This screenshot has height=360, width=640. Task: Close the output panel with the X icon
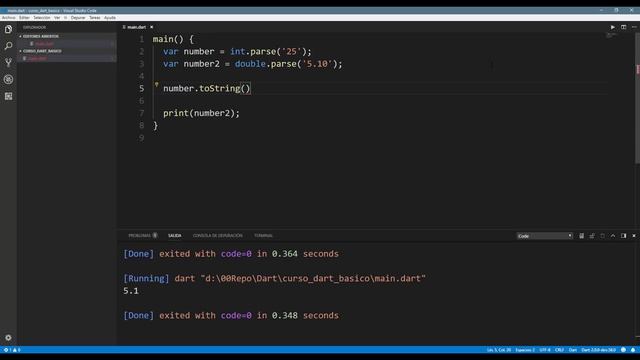coord(634,236)
